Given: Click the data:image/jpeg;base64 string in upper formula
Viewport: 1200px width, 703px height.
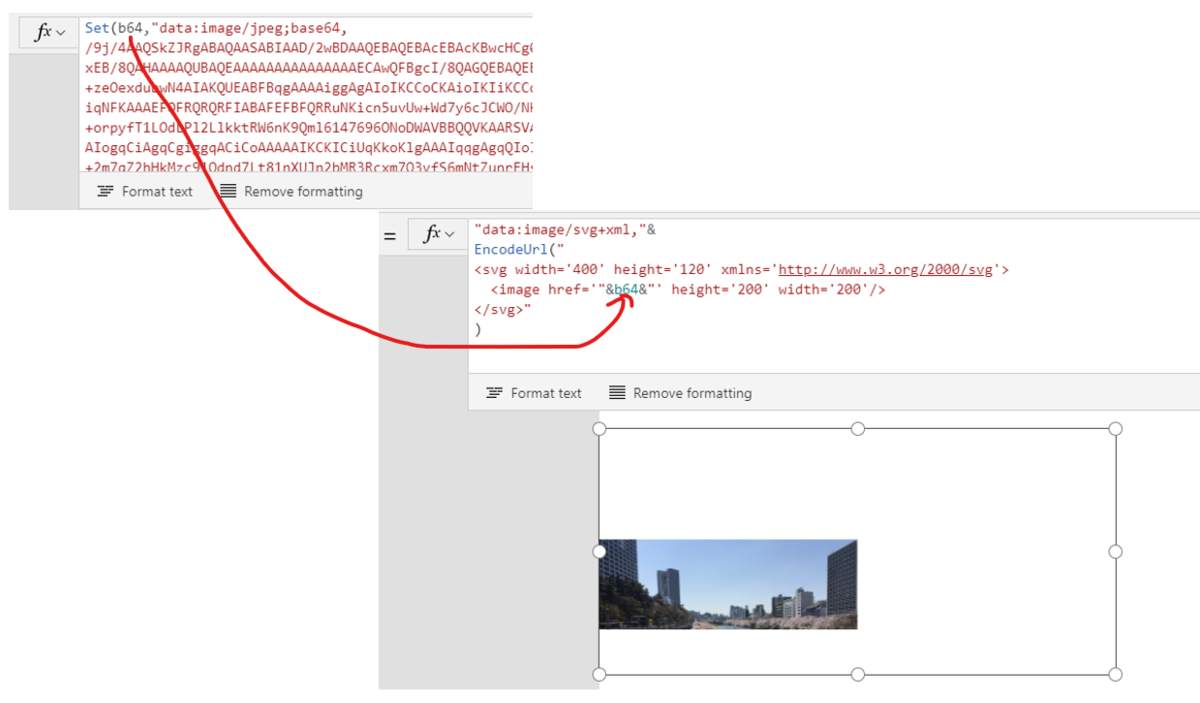Looking at the screenshot, I should tap(250, 27).
